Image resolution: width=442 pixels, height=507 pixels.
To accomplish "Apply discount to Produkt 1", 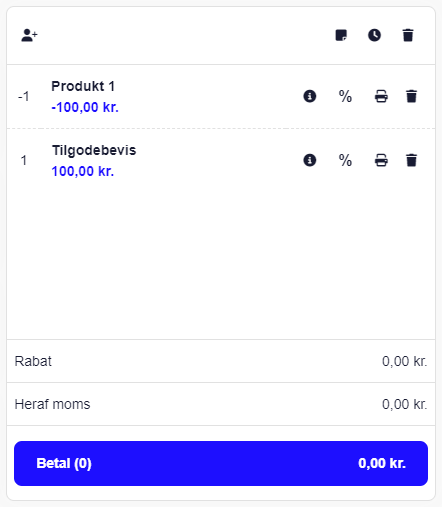I will (345, 97).
